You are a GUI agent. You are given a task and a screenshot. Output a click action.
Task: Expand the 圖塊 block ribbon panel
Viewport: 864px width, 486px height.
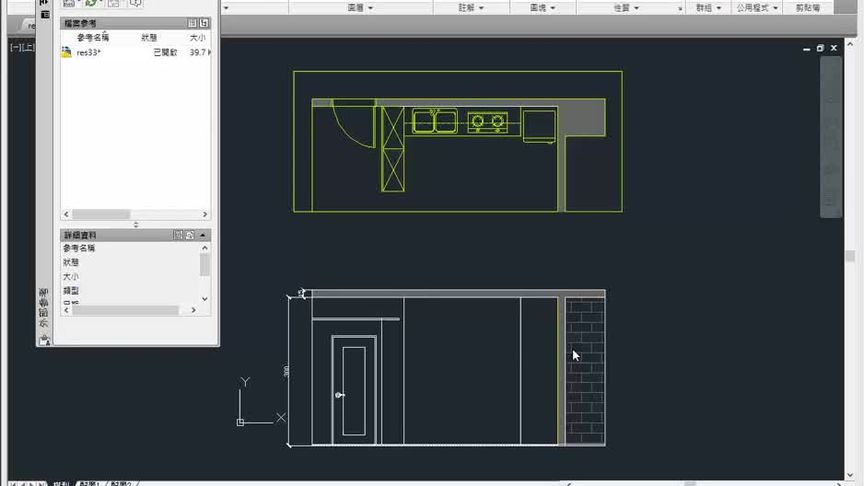542,8
